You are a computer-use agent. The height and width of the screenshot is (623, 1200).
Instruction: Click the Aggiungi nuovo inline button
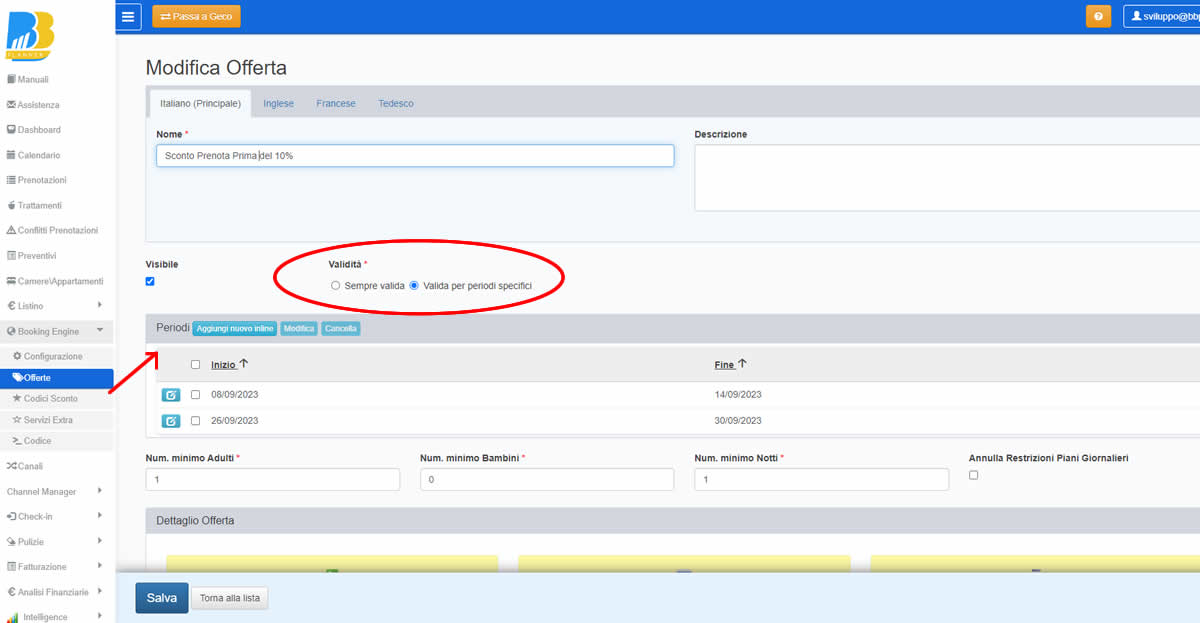tap(234, 329)
